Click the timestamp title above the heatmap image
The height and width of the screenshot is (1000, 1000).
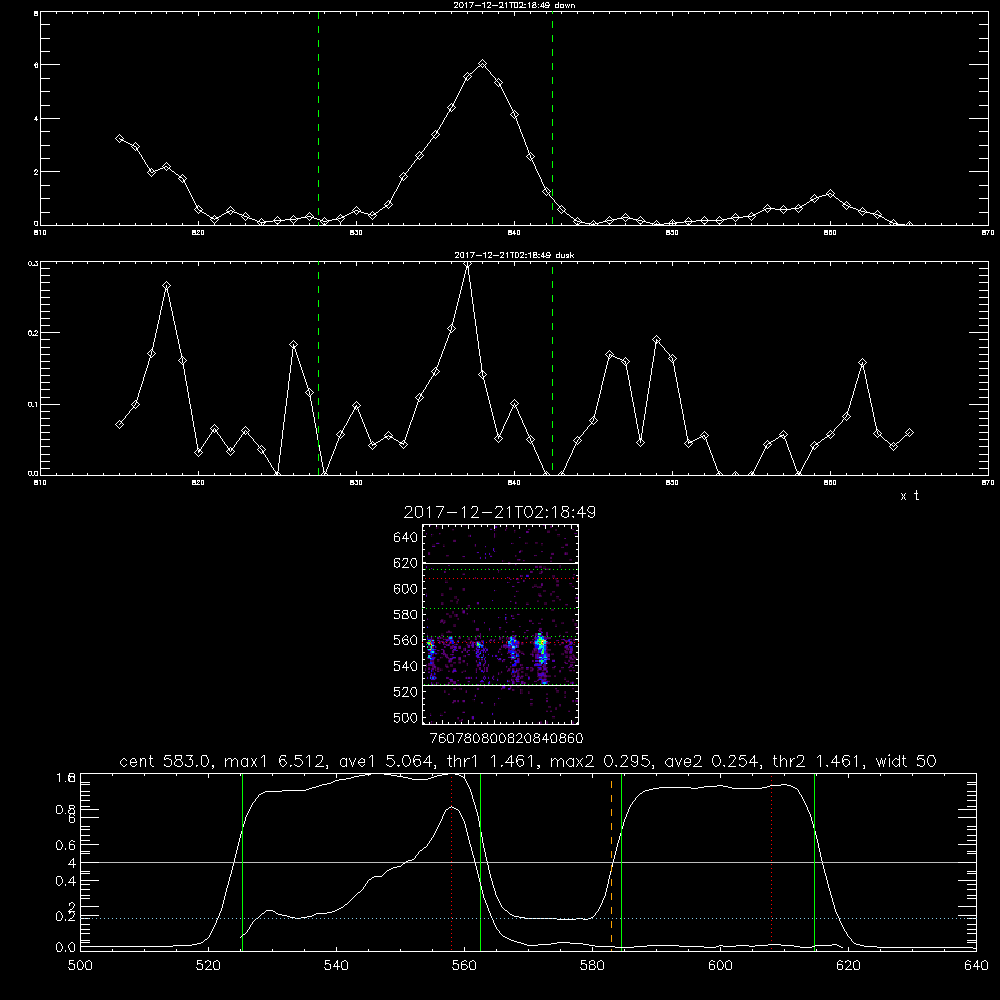(499, 512)
